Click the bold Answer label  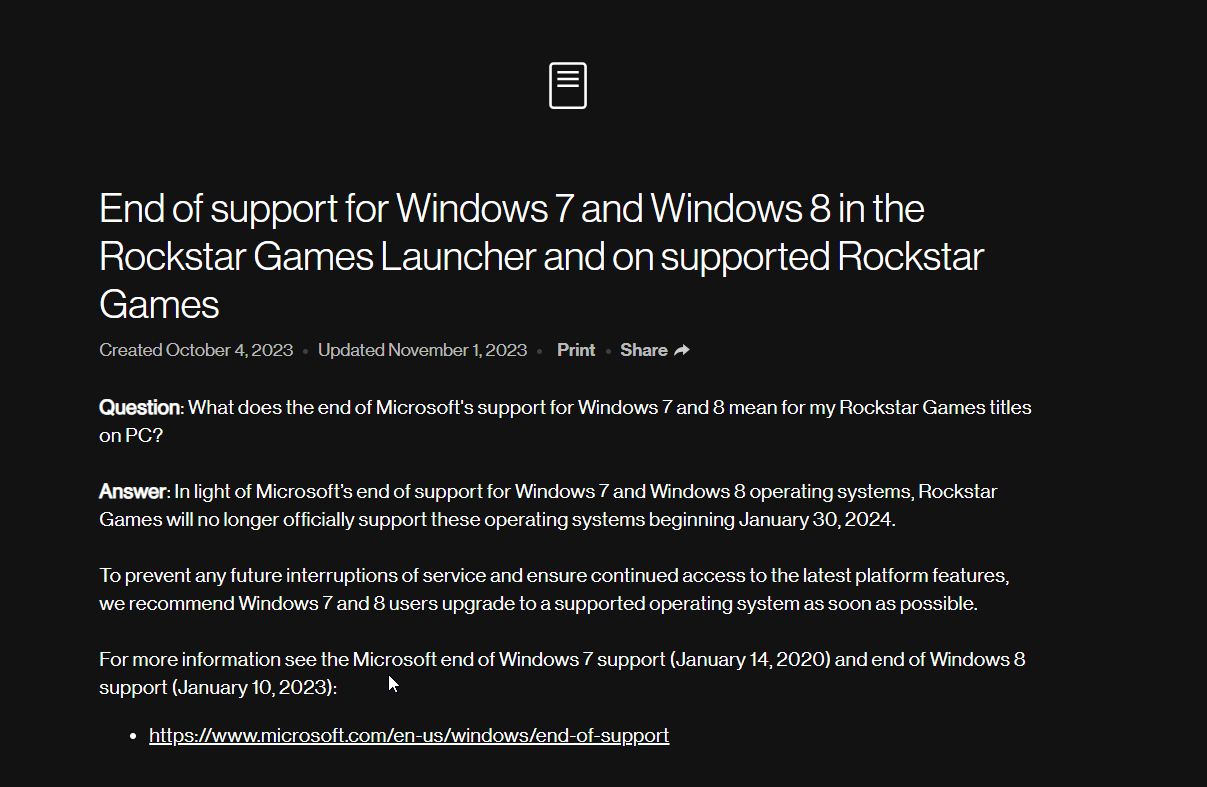[x=133, y=492]
